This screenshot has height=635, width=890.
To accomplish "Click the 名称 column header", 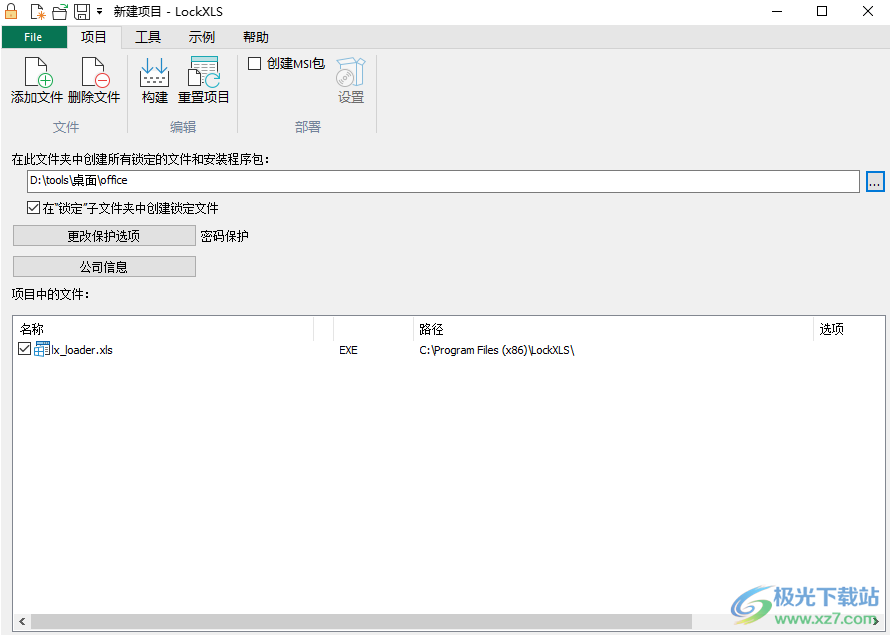I will pyautogui.click(x=163, y=329).
